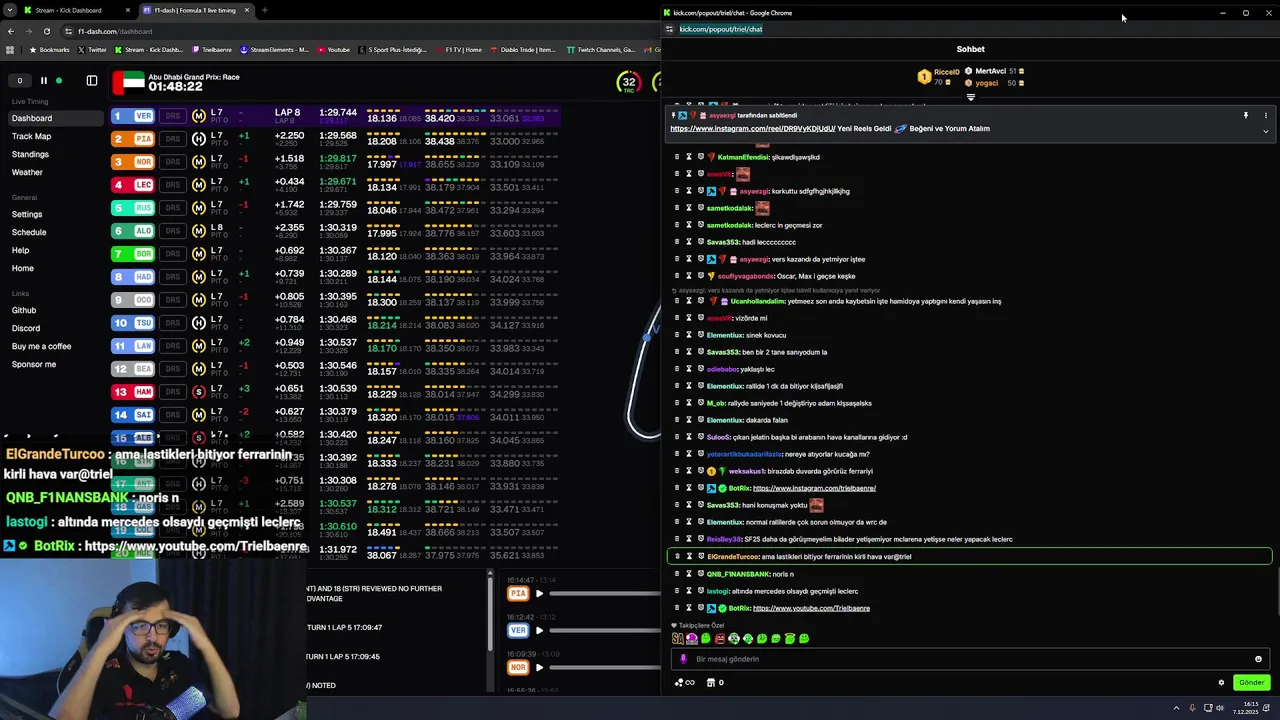Open chat settings gear icon
The image size is (1280, 720).
point(1221,683)
